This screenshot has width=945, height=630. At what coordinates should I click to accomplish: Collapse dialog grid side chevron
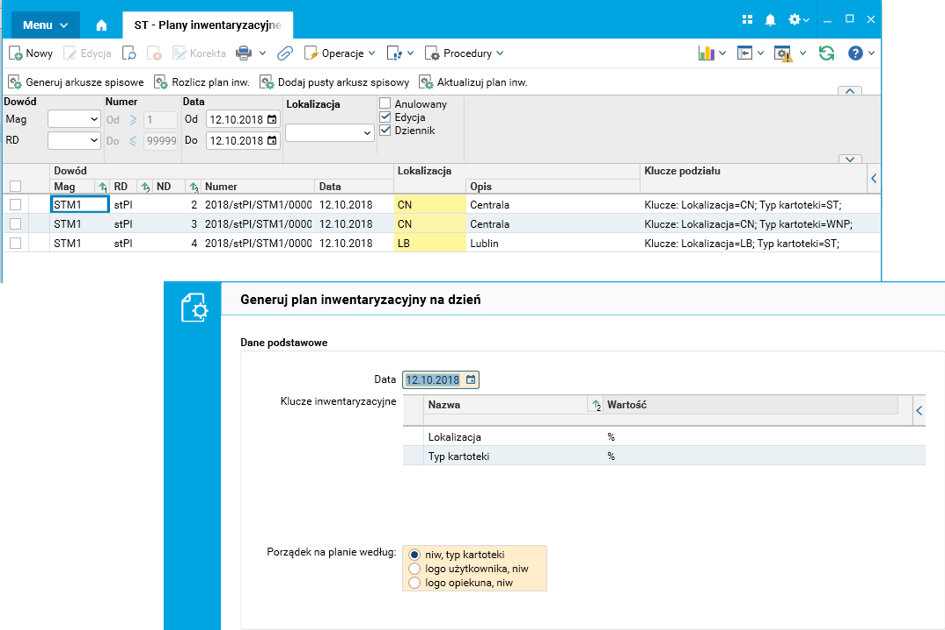919,411
